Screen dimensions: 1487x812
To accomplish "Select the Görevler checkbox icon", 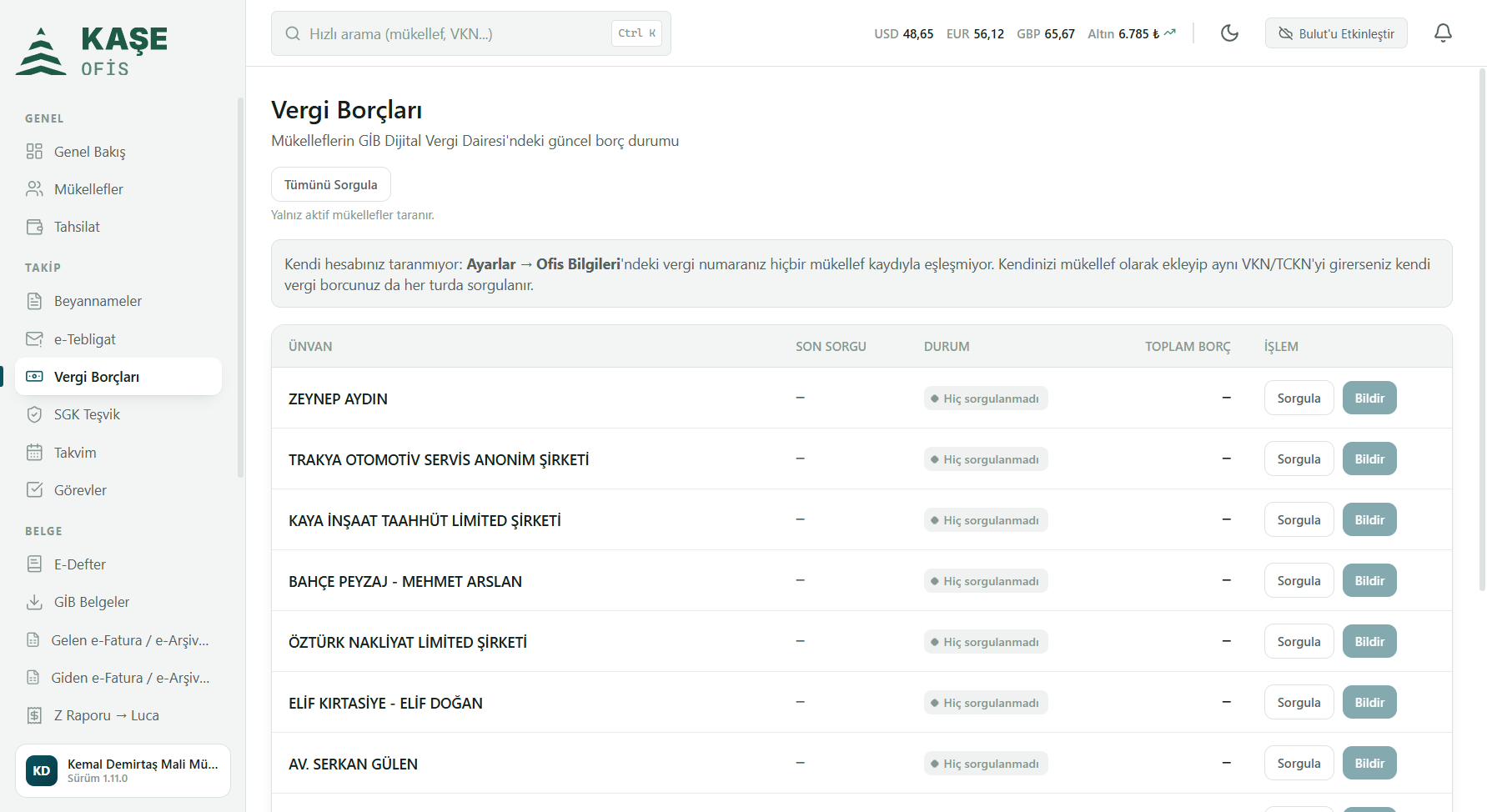I will (x=34, y=490).
